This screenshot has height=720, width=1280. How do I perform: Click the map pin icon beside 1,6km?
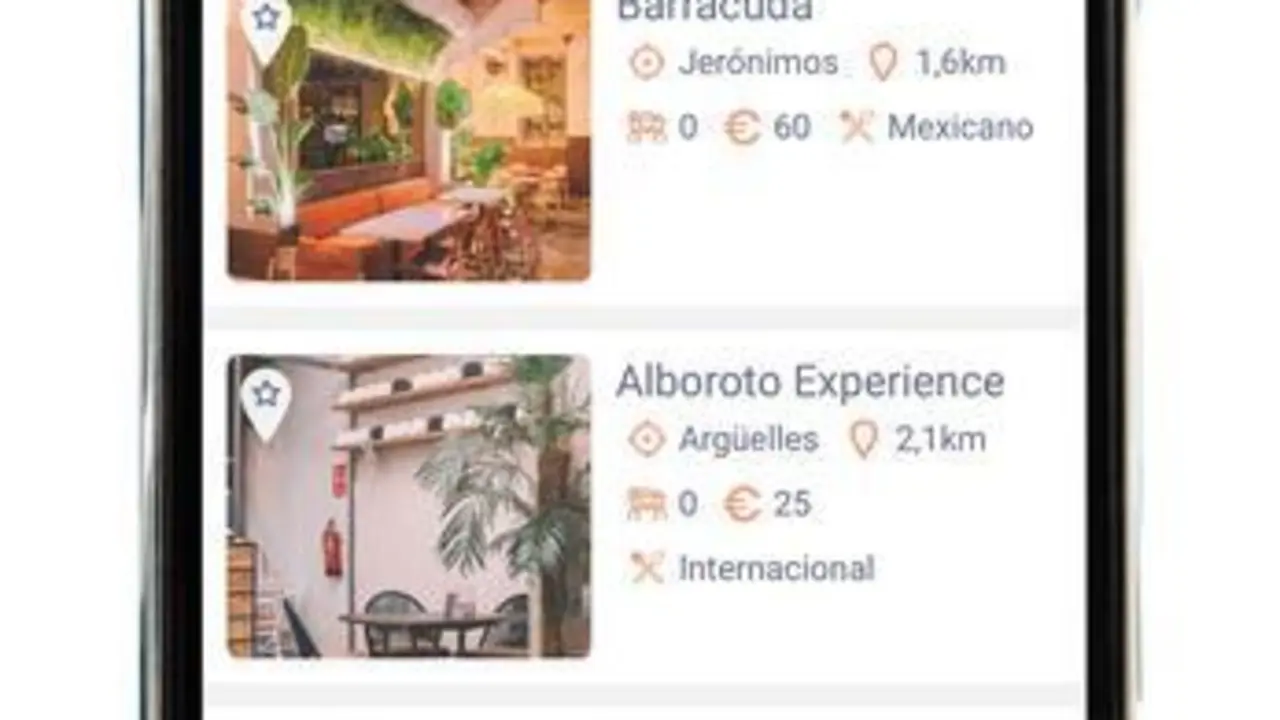coord(882,63)
